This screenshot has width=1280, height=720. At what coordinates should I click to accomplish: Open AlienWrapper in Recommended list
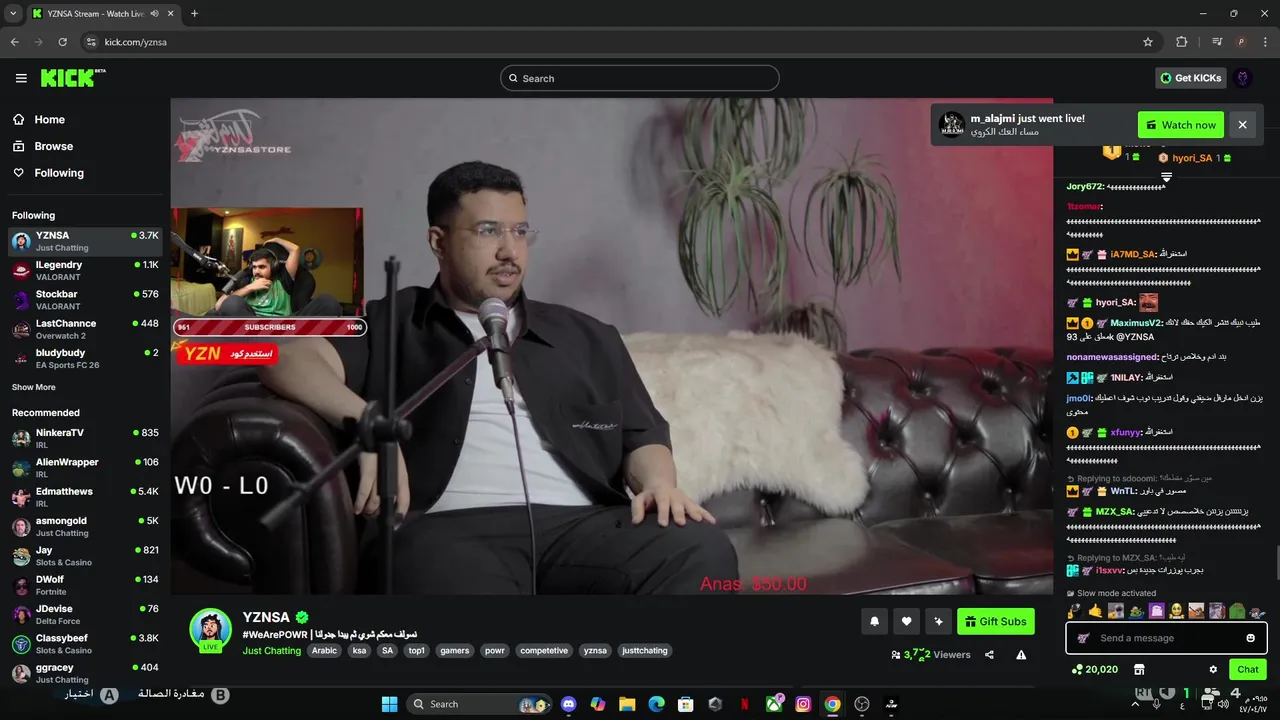point(85,468)
